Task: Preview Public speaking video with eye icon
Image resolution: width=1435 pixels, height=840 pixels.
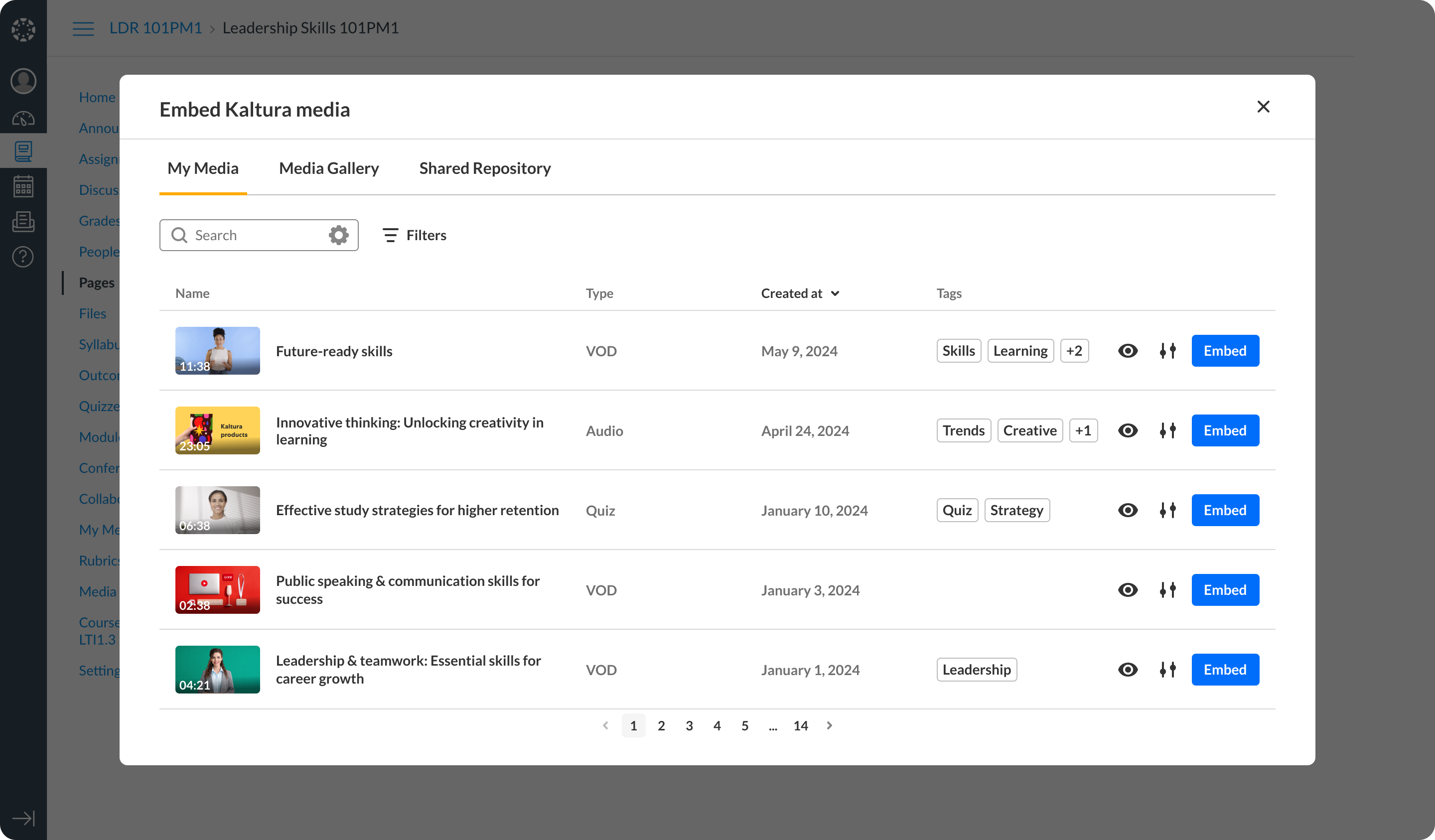Action: pos(1128,590)
